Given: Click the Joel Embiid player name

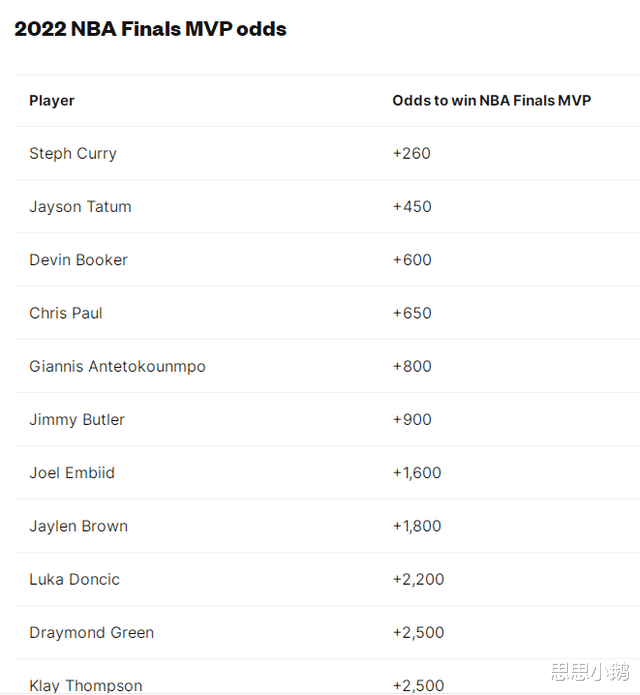Looking at the screenshot, I should click(72, 473).
